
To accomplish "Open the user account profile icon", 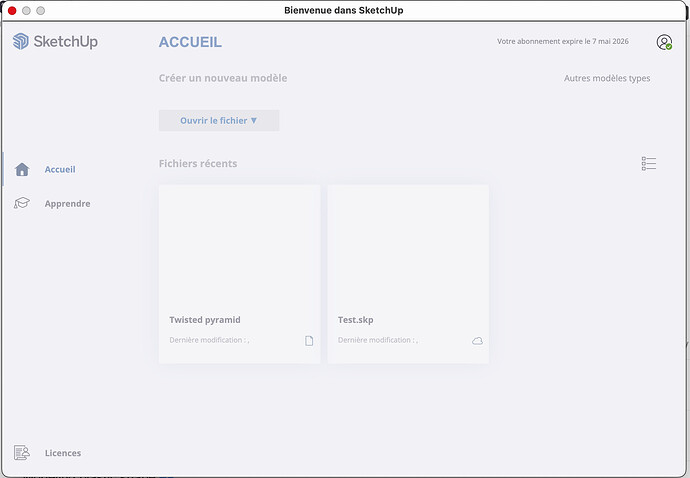I will 664,42.
